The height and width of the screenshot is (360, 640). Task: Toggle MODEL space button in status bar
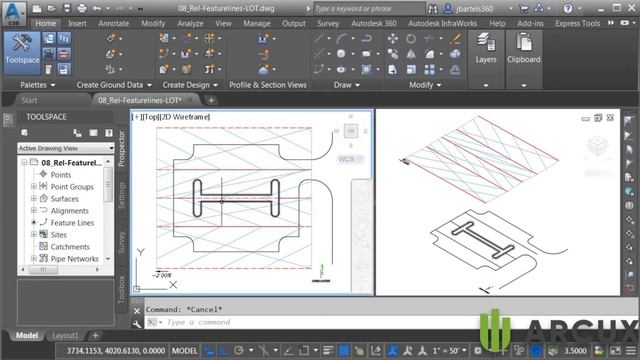coord(184,351)
